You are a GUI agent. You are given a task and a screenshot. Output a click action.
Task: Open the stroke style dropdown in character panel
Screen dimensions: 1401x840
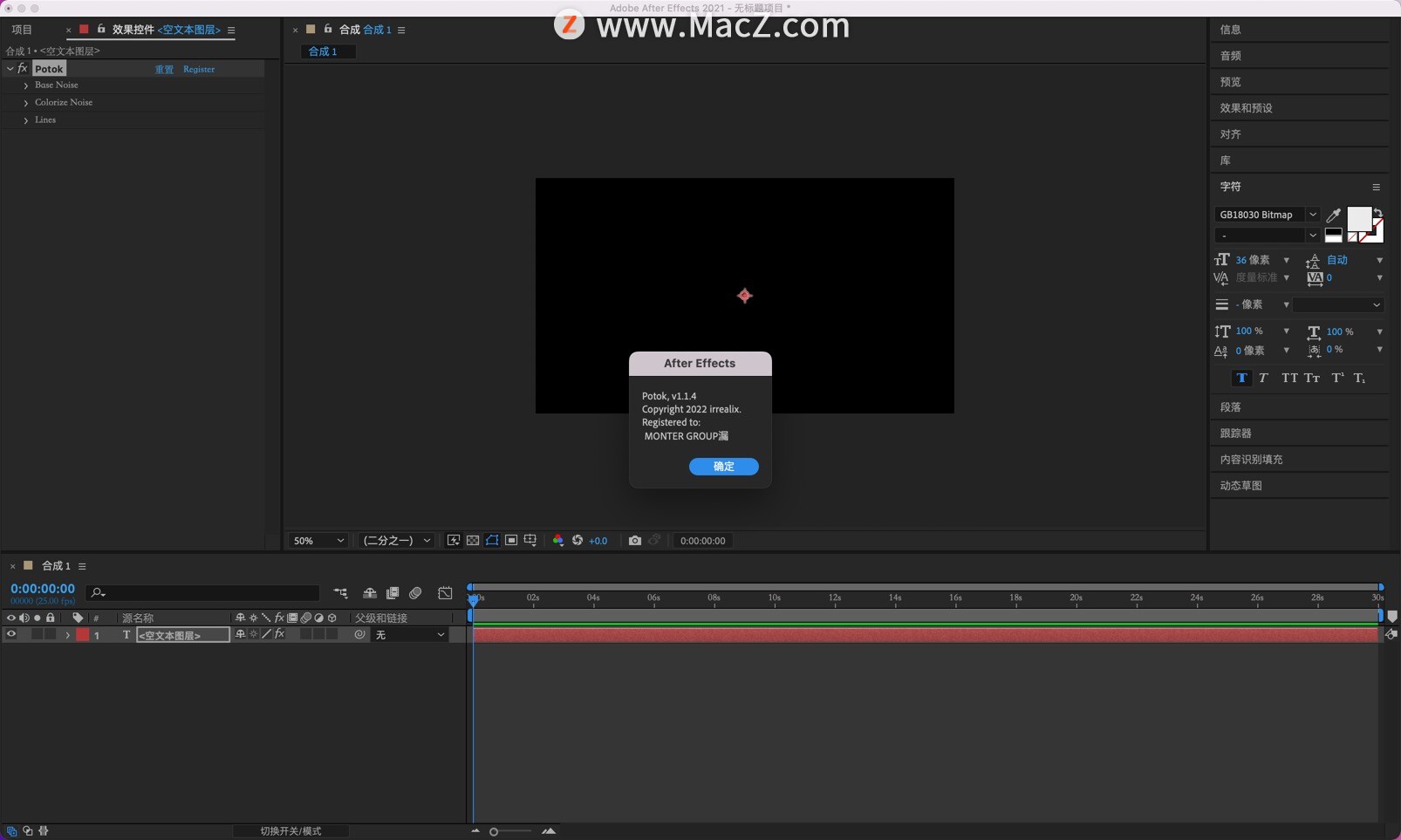click(1338, 304)
